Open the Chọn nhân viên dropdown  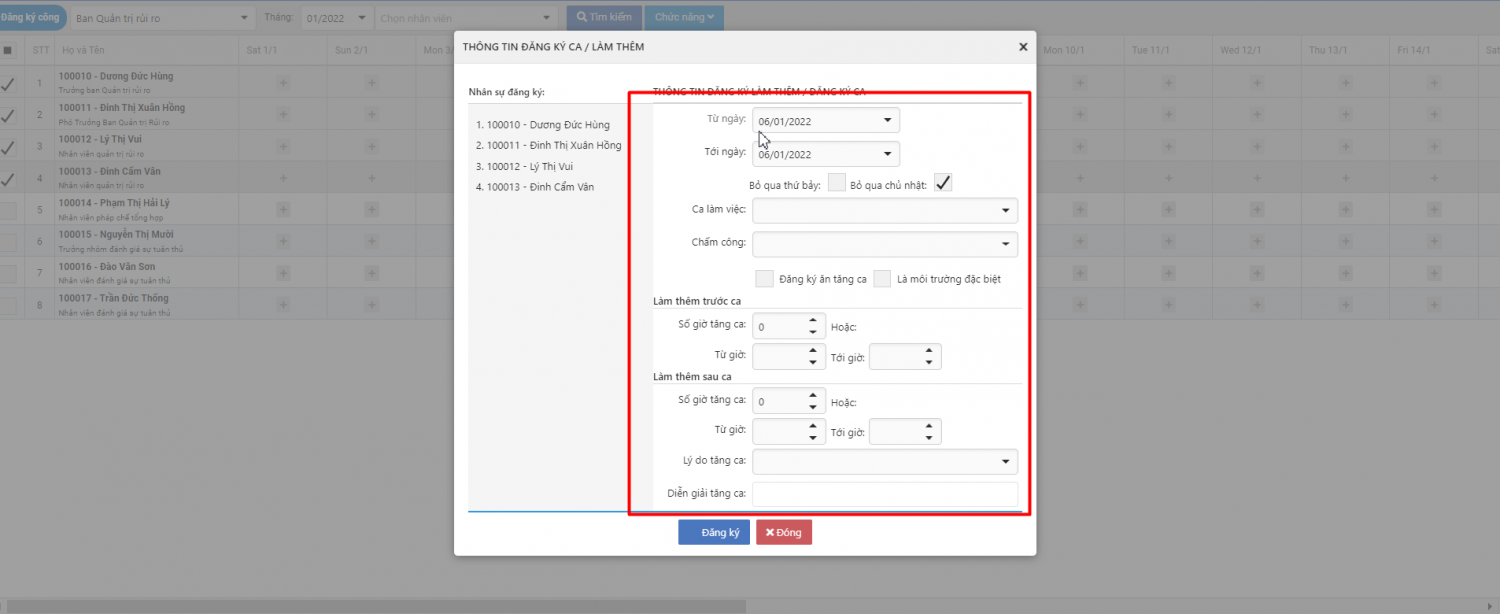coord(465,18)
